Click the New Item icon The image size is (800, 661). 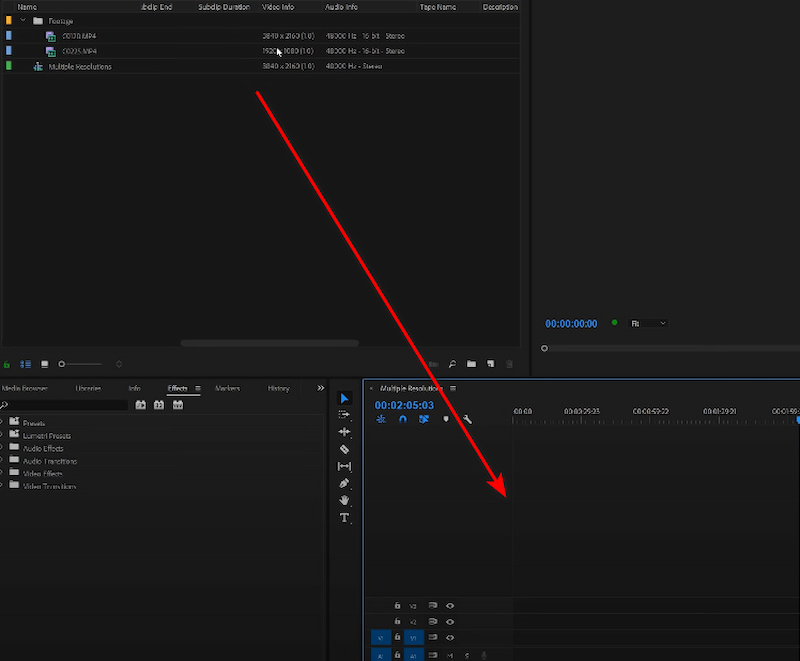pyautogui.click(x=490, y=364)
